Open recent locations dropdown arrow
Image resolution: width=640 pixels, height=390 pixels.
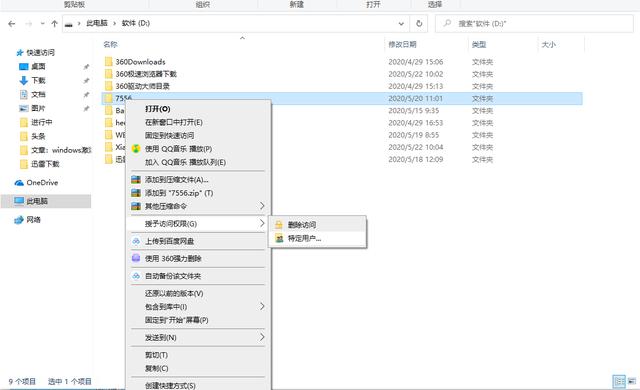tap(42, 24)
